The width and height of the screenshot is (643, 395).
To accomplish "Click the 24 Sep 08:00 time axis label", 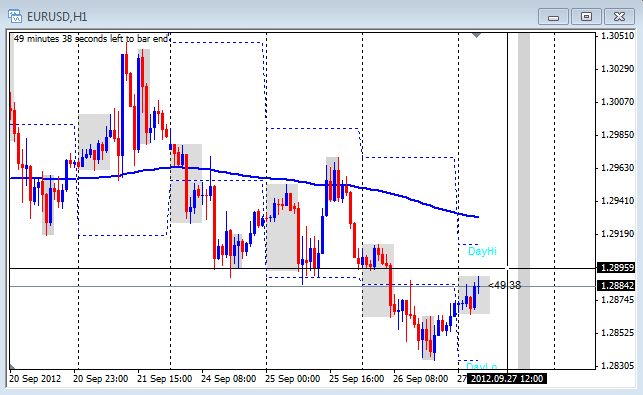I will click(x=228, y=378).
